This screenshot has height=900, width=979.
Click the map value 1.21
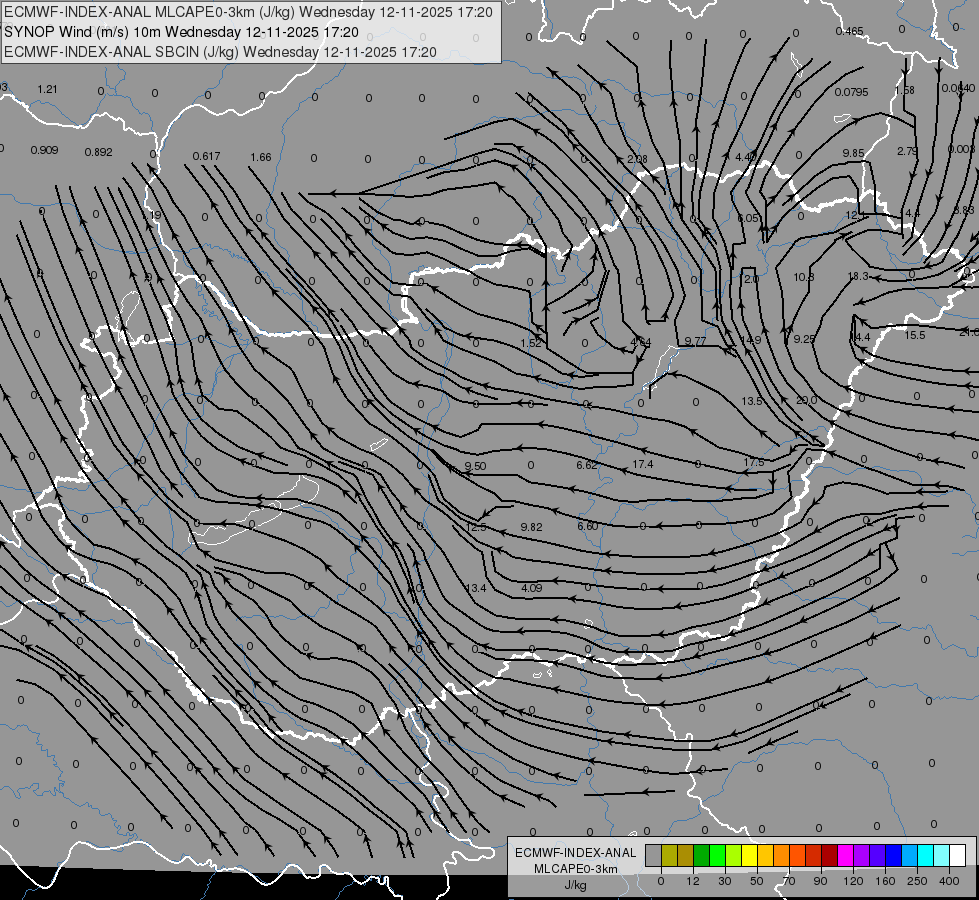47,89
